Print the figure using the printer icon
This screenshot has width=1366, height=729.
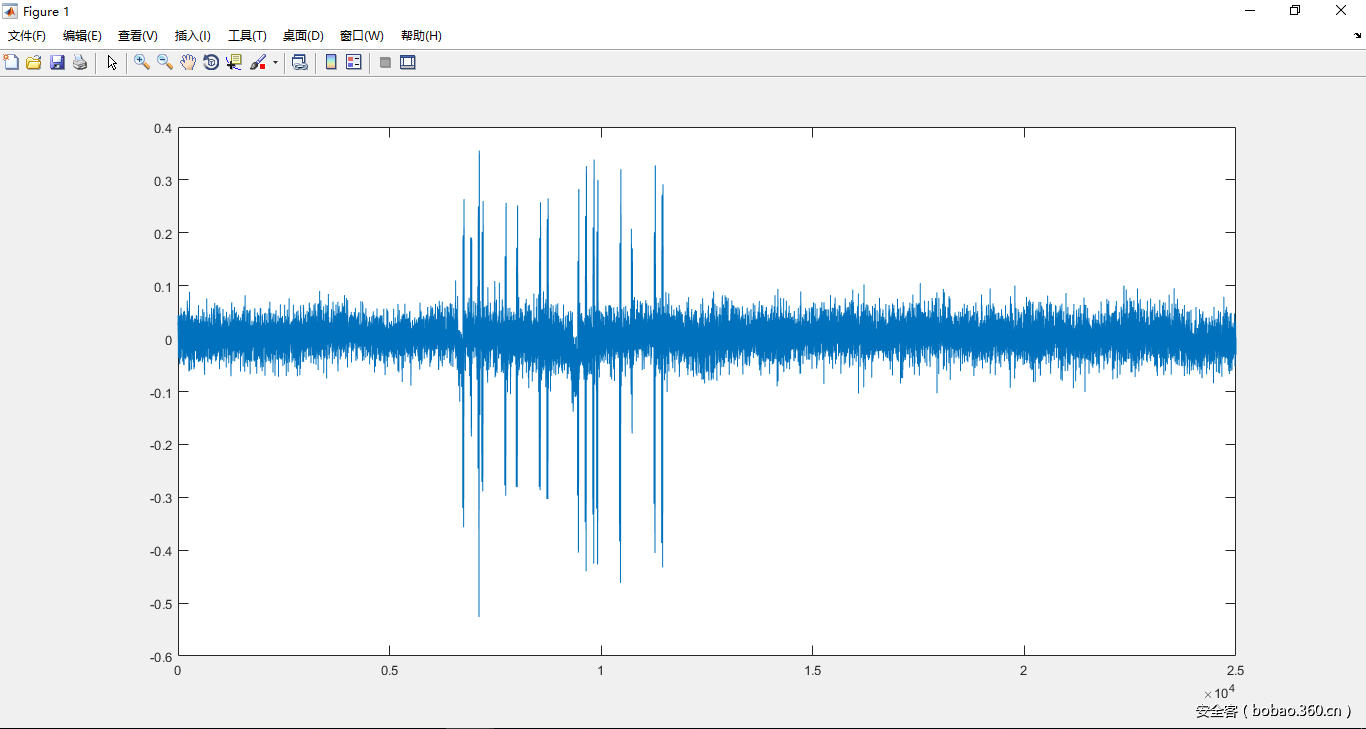[80, 62]
